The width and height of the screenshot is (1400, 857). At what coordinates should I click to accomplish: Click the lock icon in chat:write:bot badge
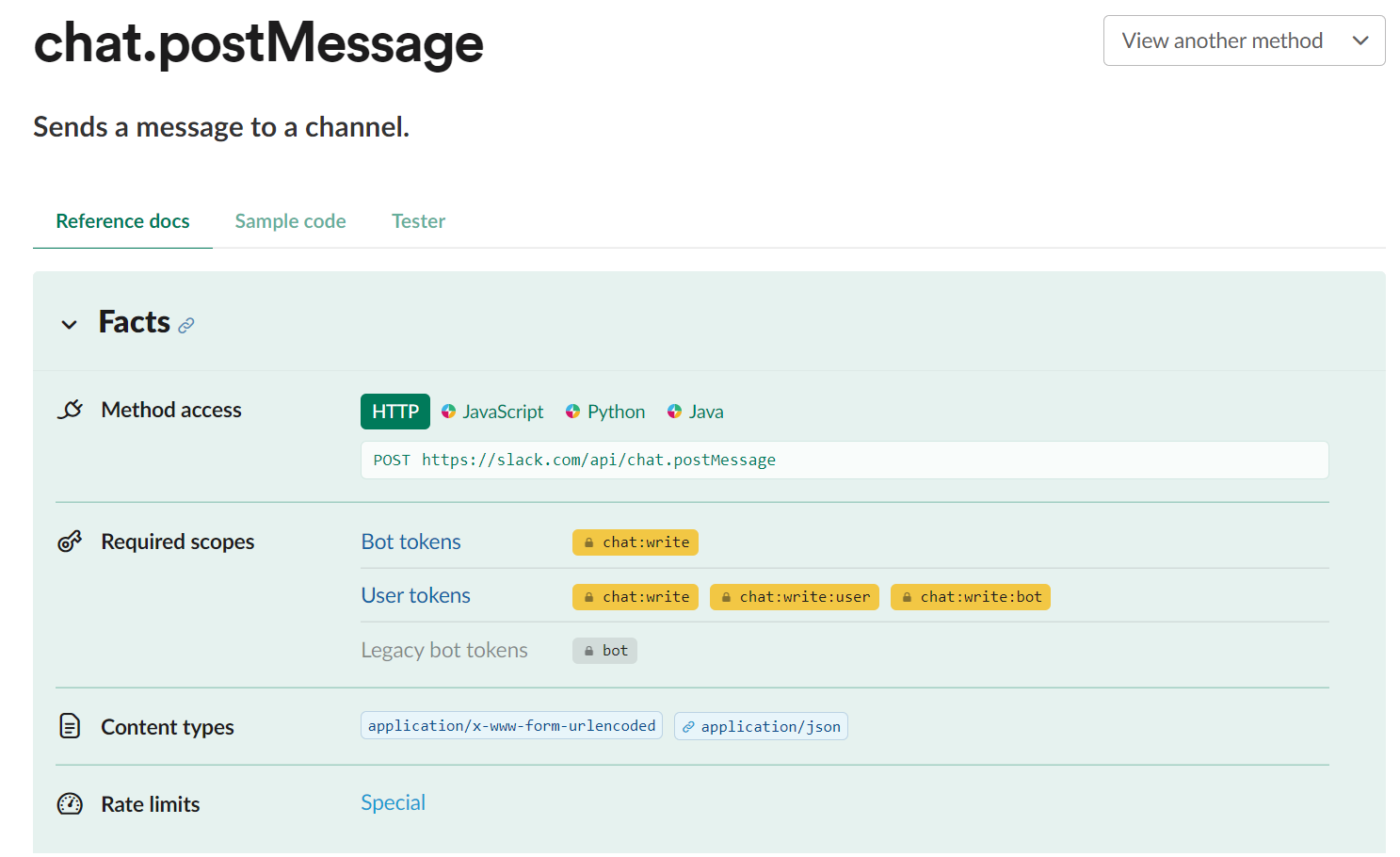(x=907, y=597)
